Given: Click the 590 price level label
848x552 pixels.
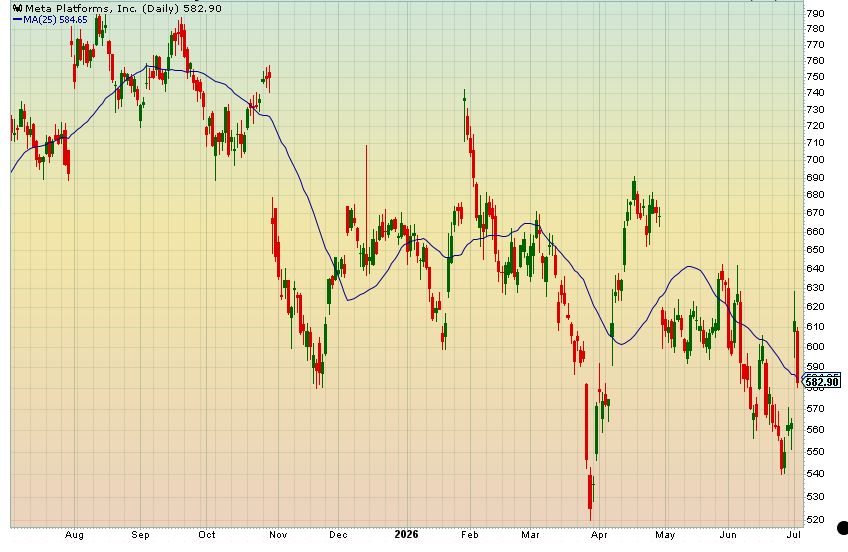Looking at the screenshot, I should [x=815, y=367].
